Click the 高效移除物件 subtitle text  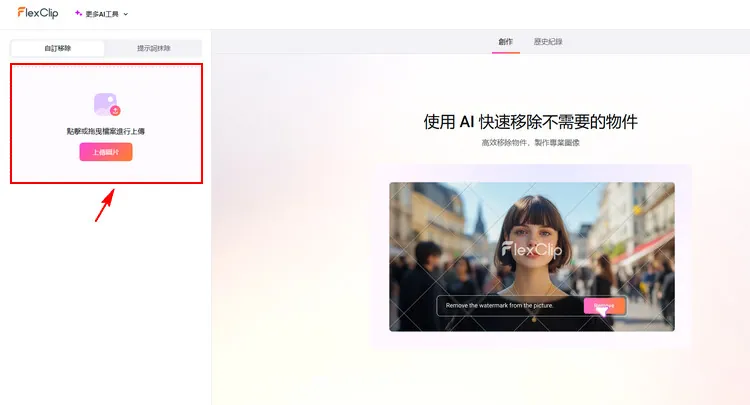click(530, 143)
